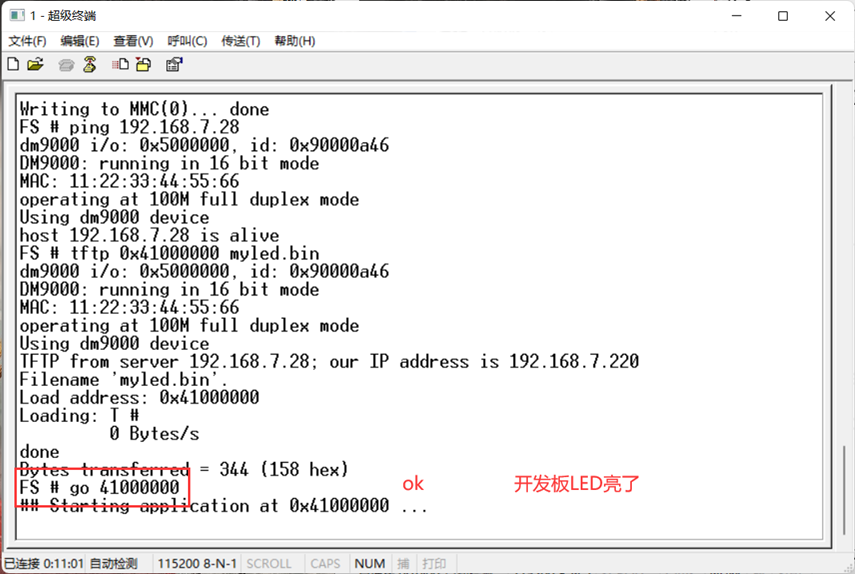Image resolution: width=855 pixels, height=574 pixels.
Task: Click the "Filename 'myled.bin'." line
Action: click(x=124, y=379)
